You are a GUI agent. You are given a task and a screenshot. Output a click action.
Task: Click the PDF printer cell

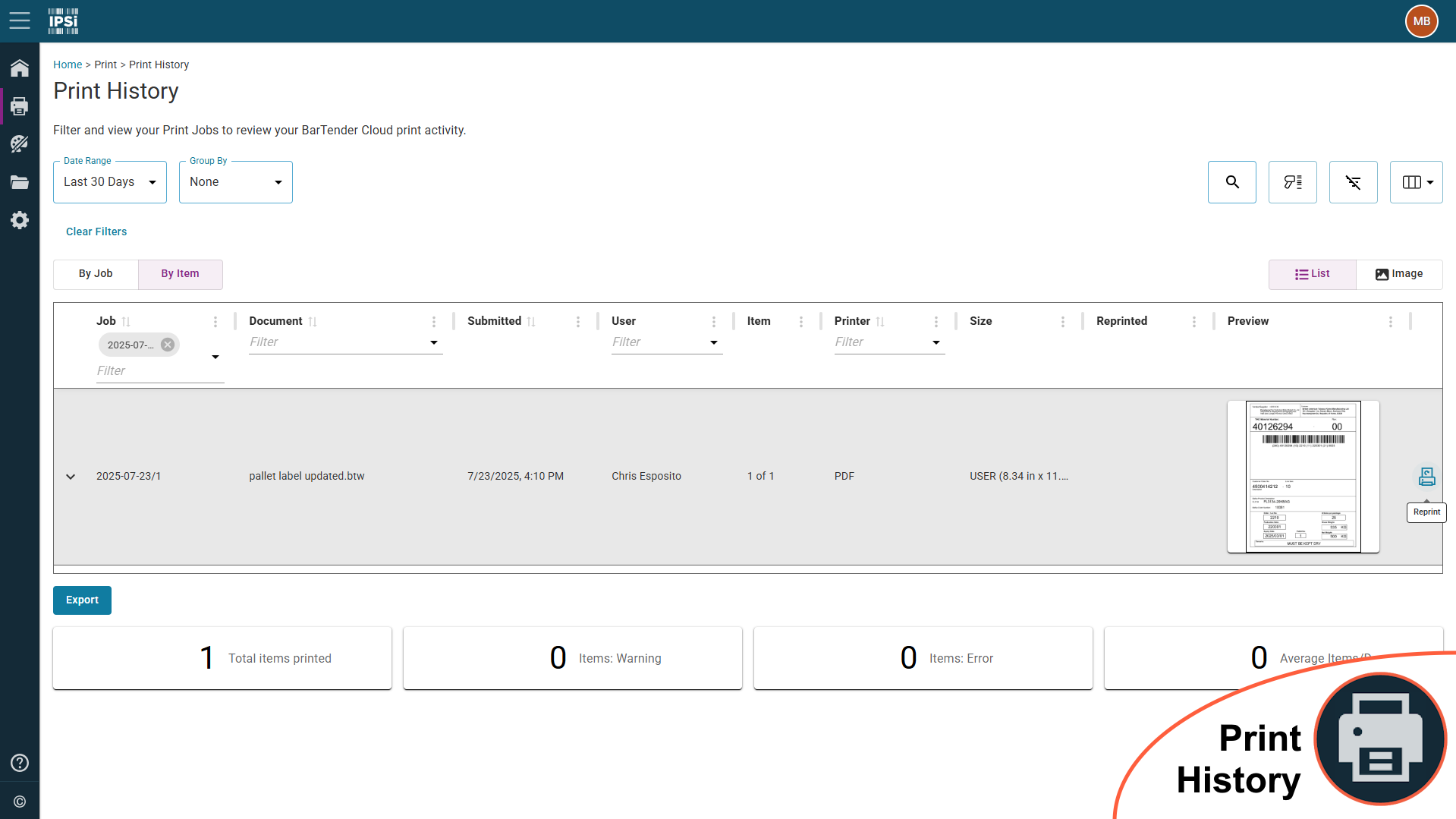(844, 477)
